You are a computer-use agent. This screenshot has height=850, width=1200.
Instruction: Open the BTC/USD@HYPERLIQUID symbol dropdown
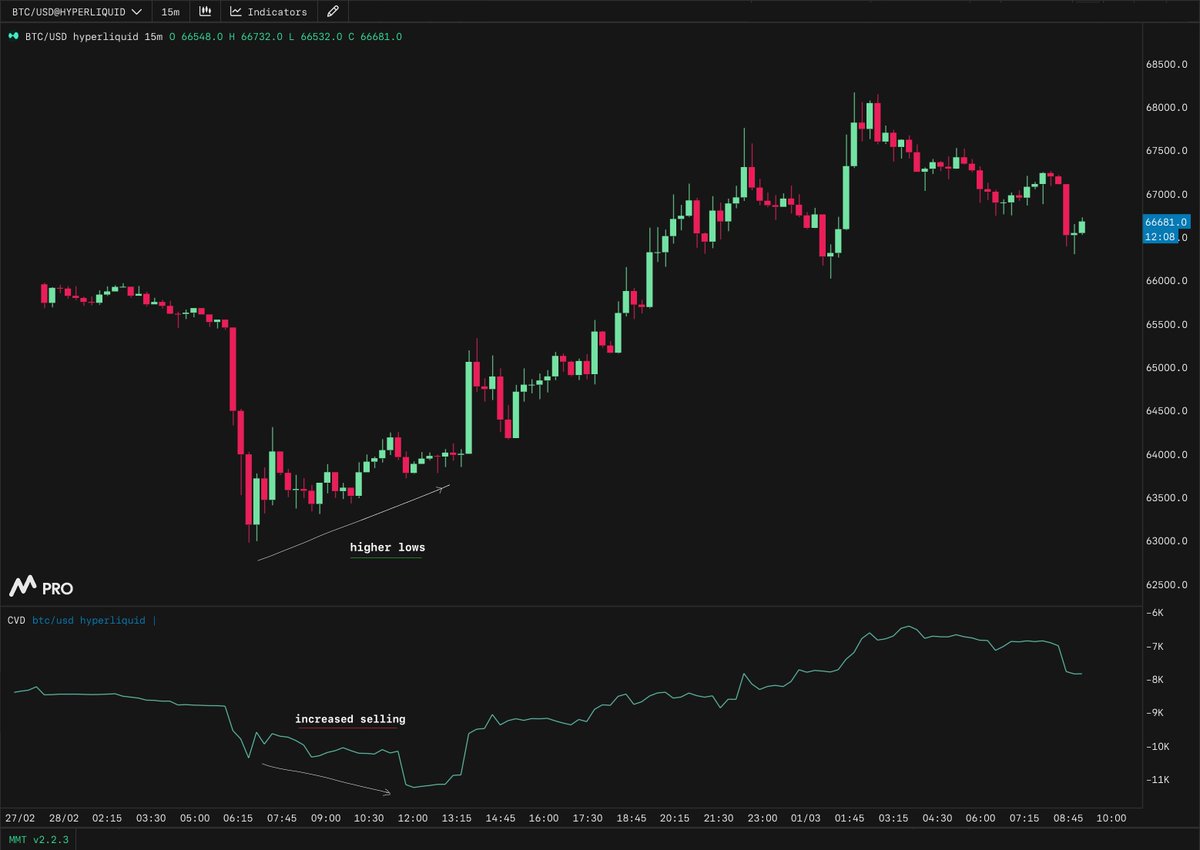76,12
